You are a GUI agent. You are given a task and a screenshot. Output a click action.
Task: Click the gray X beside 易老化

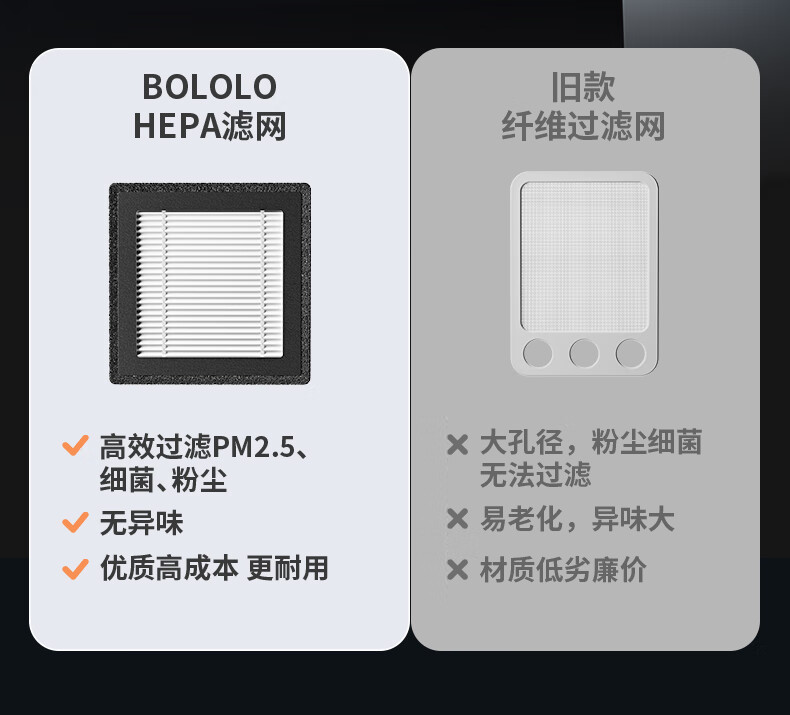pyautogui.click(x=457, y=519)
